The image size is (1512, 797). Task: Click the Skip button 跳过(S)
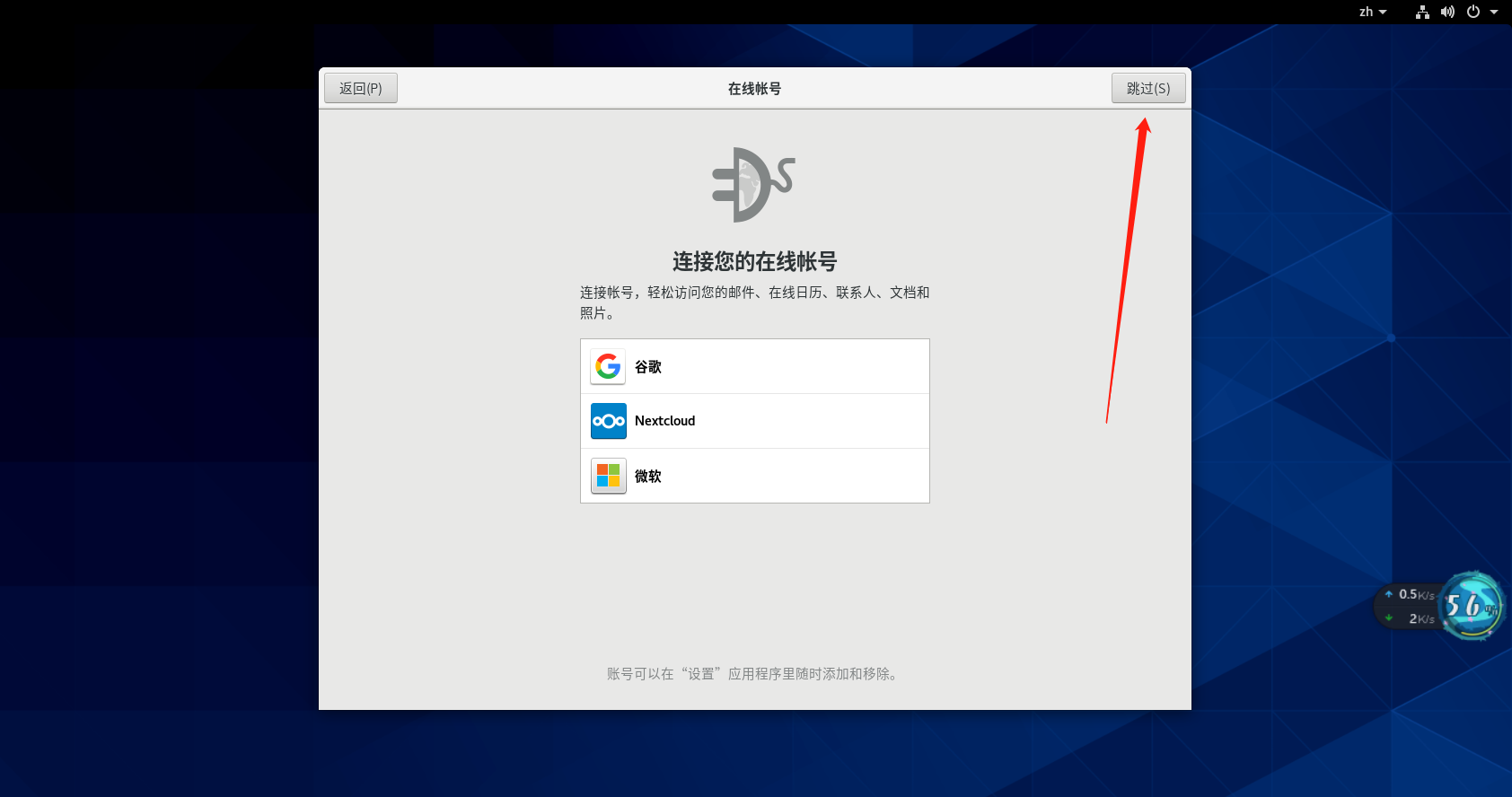(x=1148, y=88)
